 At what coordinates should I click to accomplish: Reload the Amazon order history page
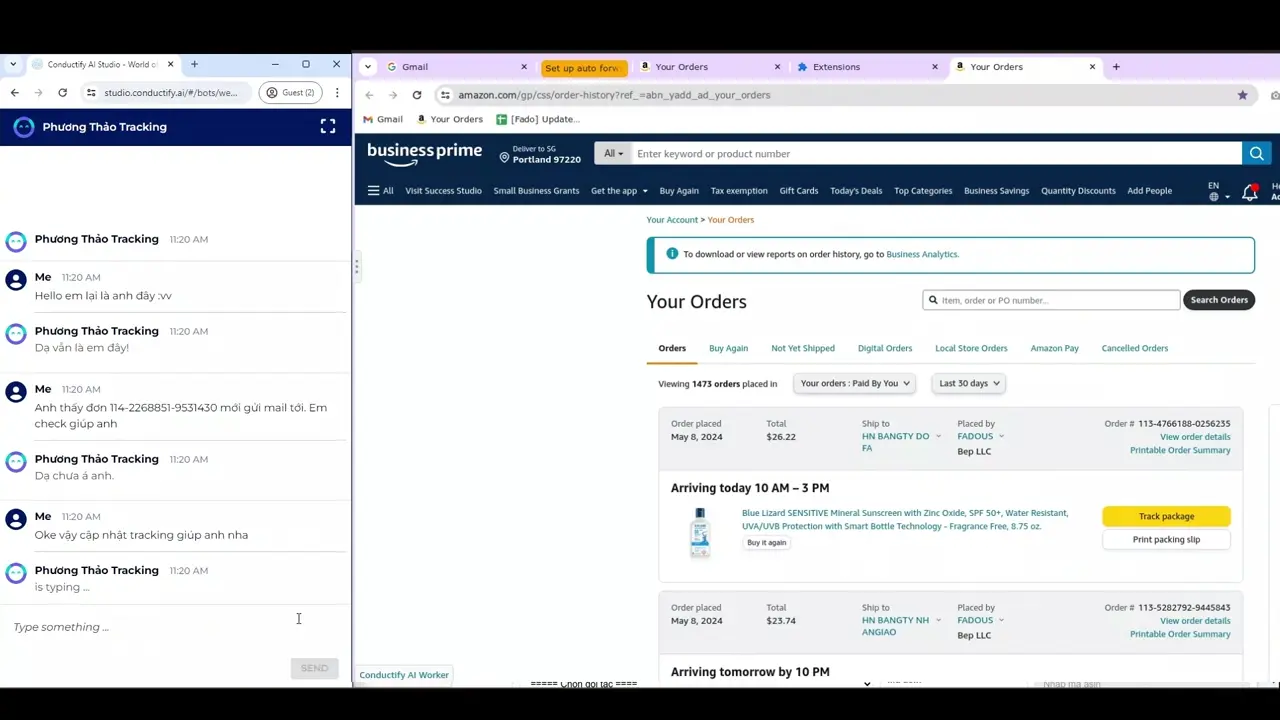[x=416, y=95]
